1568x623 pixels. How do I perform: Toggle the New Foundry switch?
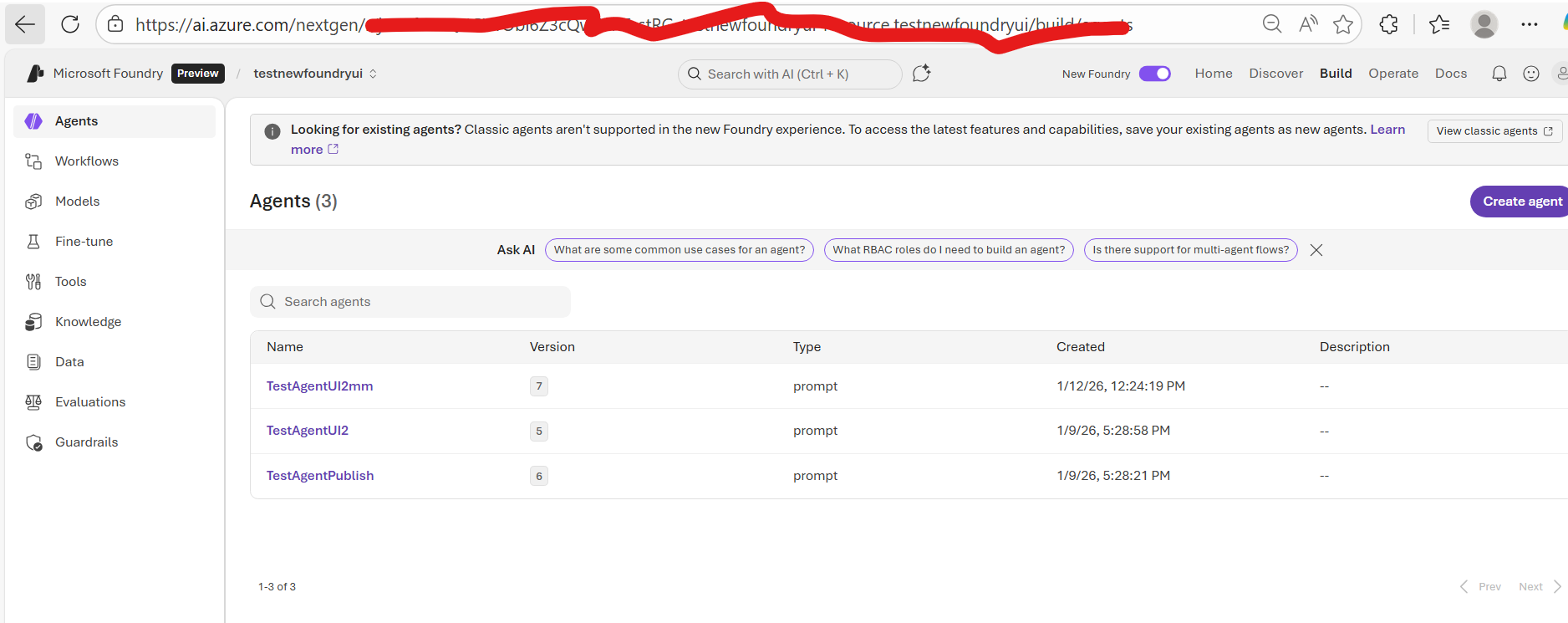(1155, 74)
